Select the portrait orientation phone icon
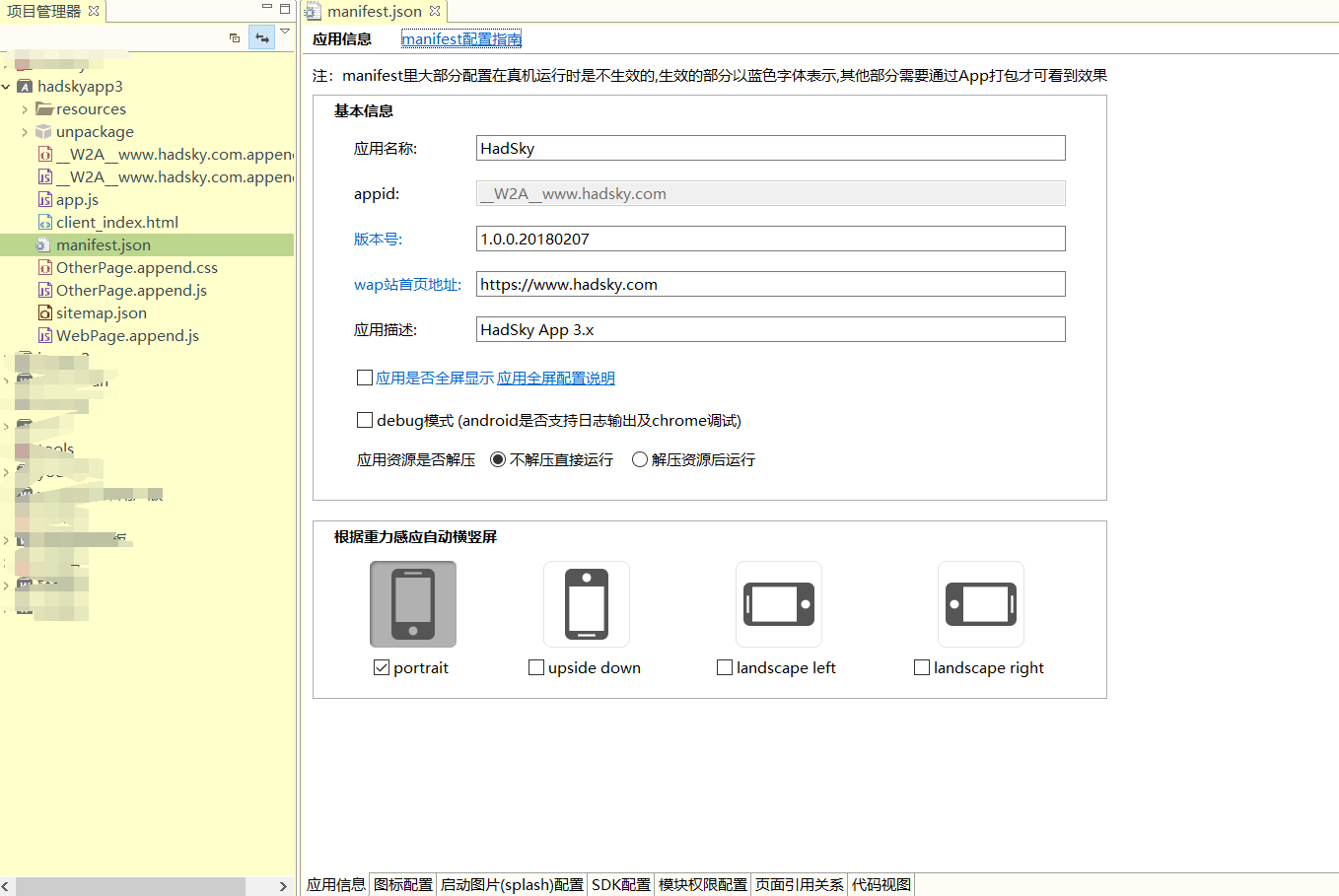 [413, 604]
